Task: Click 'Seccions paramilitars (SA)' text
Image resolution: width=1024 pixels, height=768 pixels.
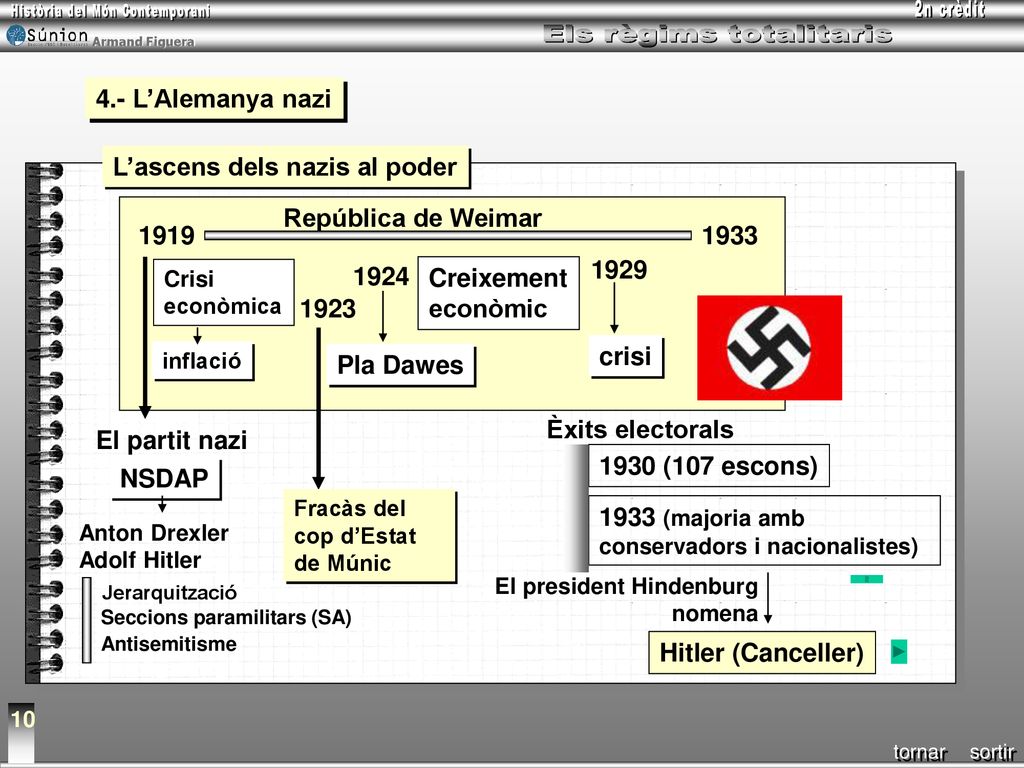Action: (x=226, y=617)
